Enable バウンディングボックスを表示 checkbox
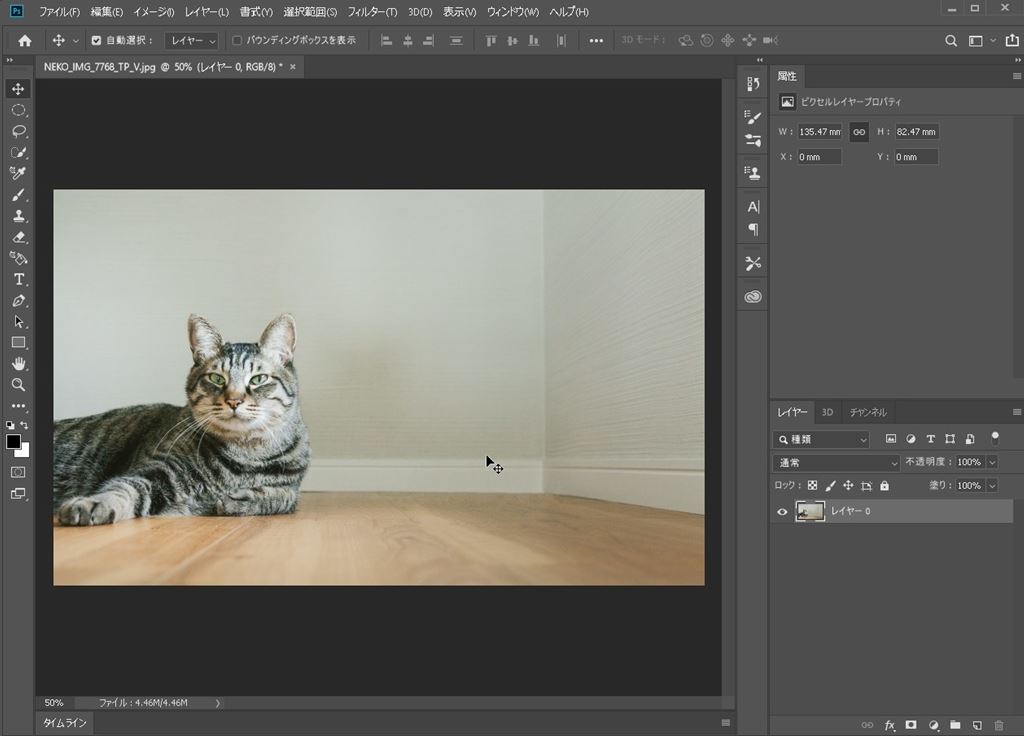Screen dimensions: 1024x736 (x=237, y=41)
